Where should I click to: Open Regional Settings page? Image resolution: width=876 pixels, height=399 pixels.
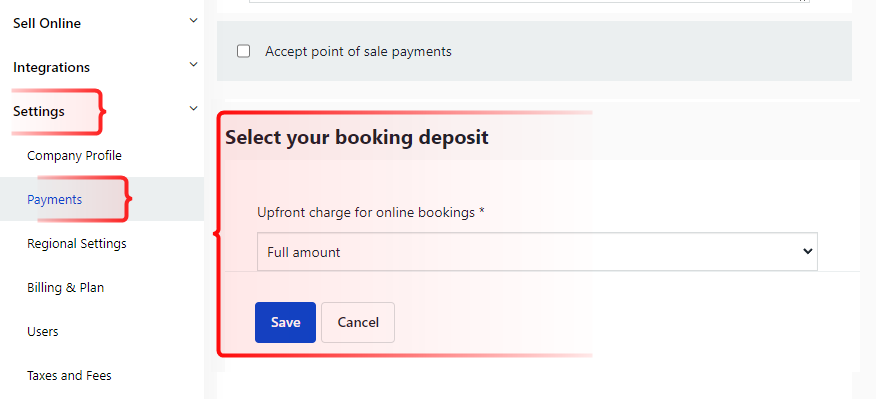pos(77,244)
